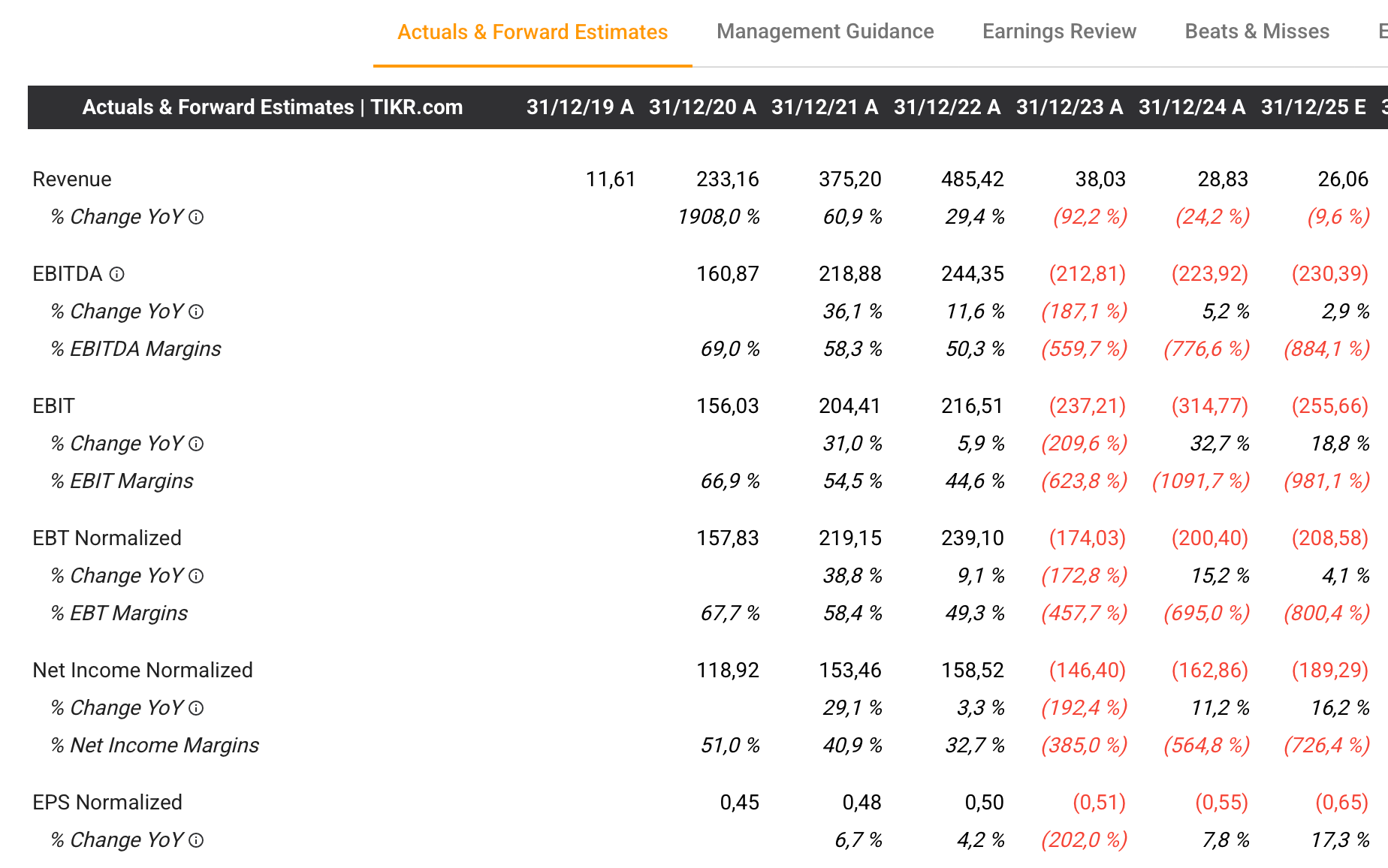Click the EBT Normalized row label
Screen dimensions: 1388x868
[x=107, y=538]
